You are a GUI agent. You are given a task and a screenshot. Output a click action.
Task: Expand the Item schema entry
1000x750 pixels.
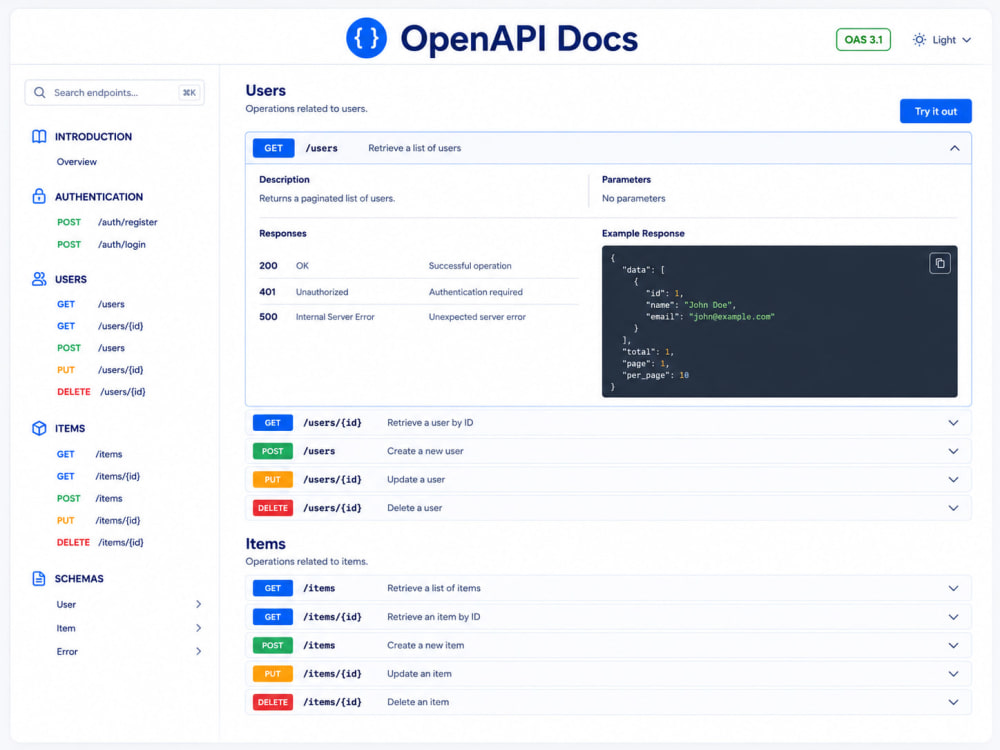129,628
